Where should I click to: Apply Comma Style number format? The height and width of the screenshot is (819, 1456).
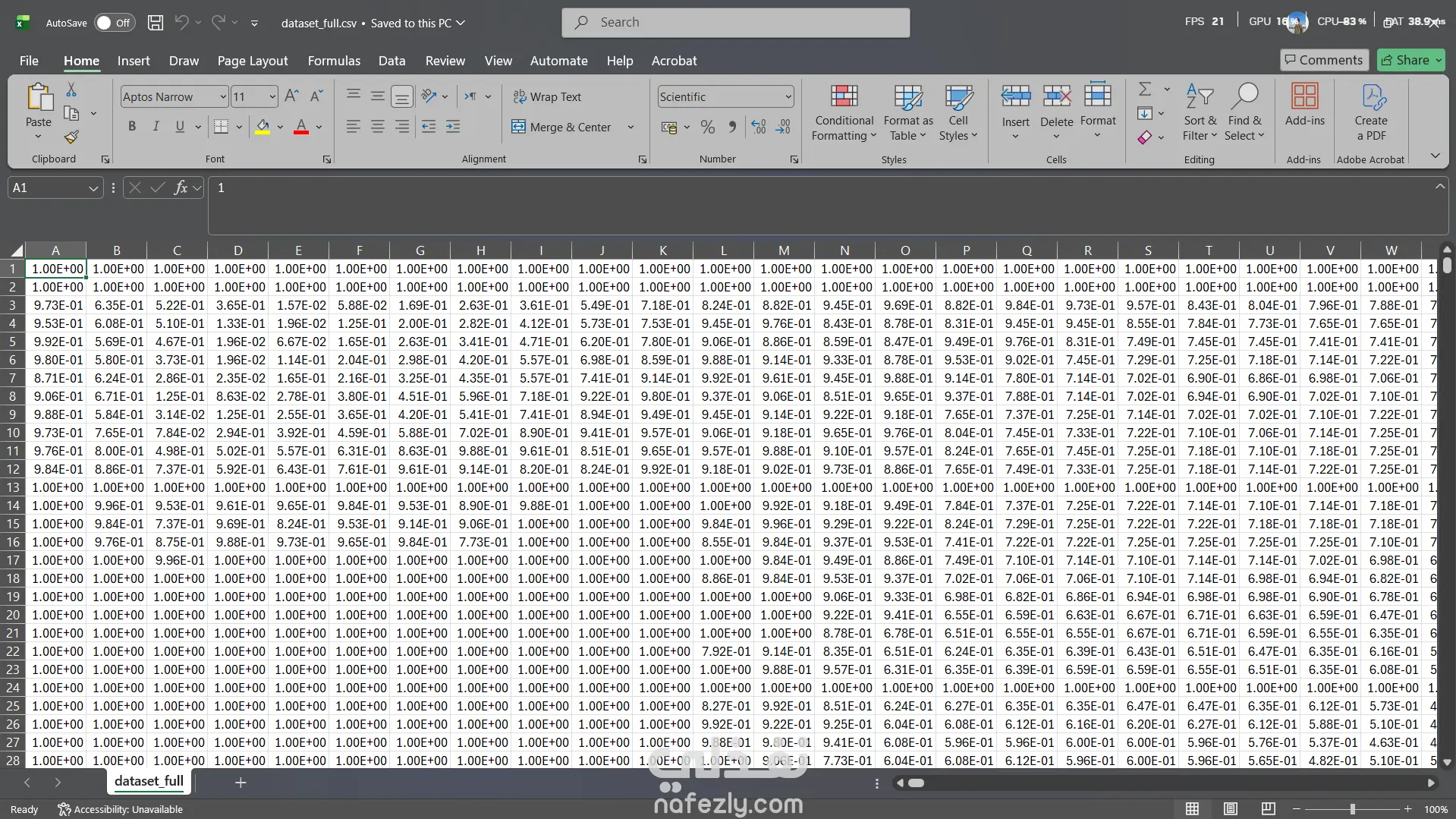pyautogui.click(x=732, y=127)
